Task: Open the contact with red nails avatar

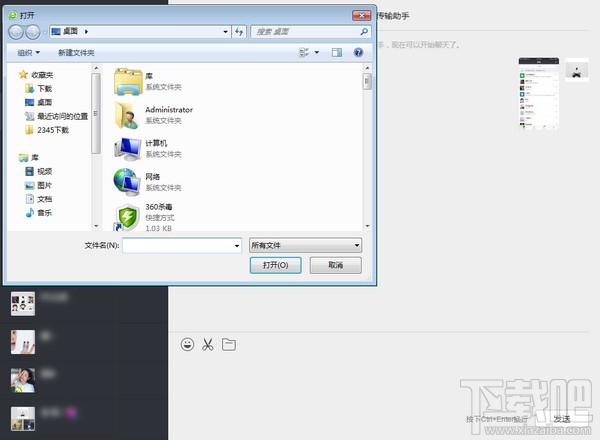Action: pyautogui.click(x=23, y=342)
